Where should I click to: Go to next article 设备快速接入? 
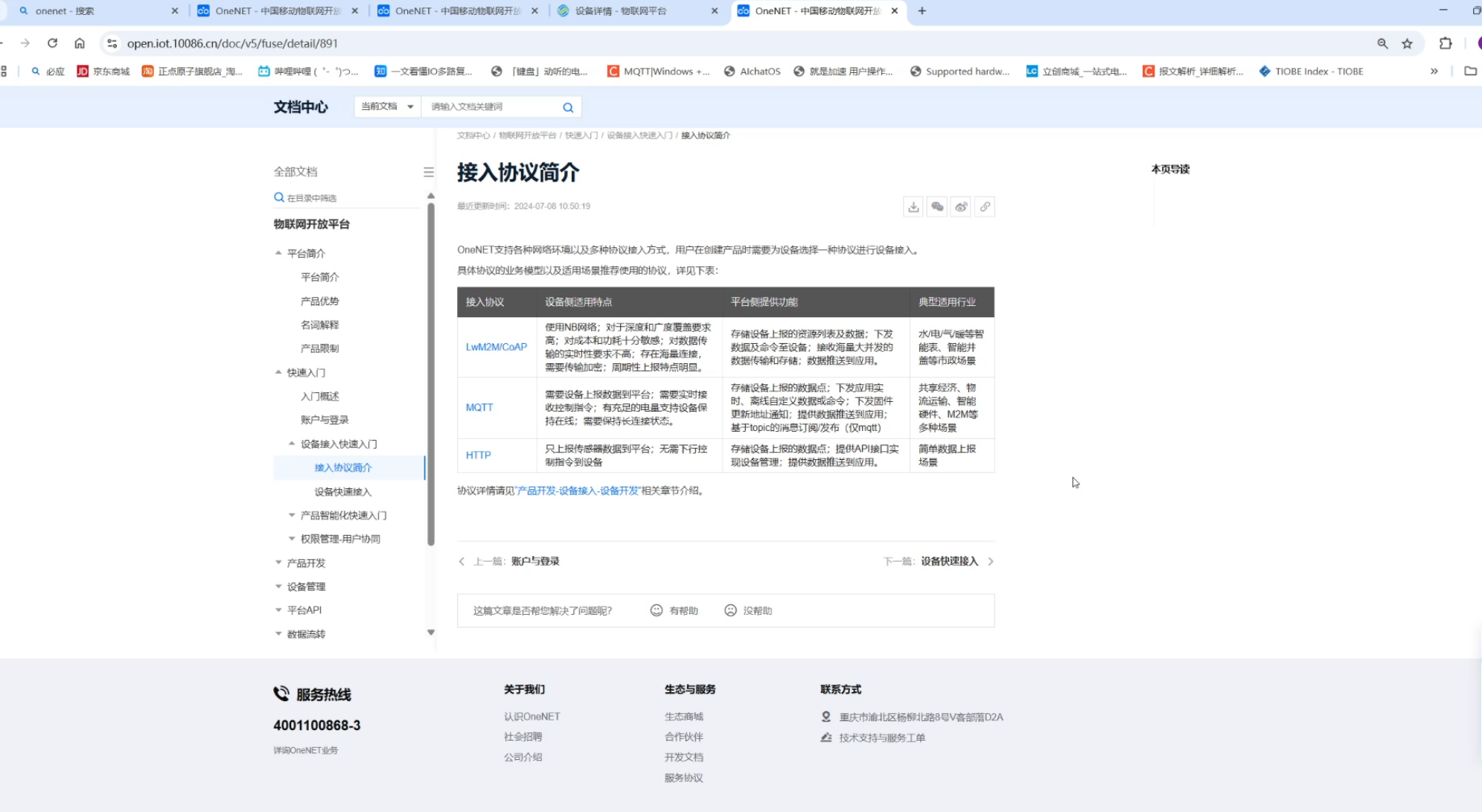point(949,561)
